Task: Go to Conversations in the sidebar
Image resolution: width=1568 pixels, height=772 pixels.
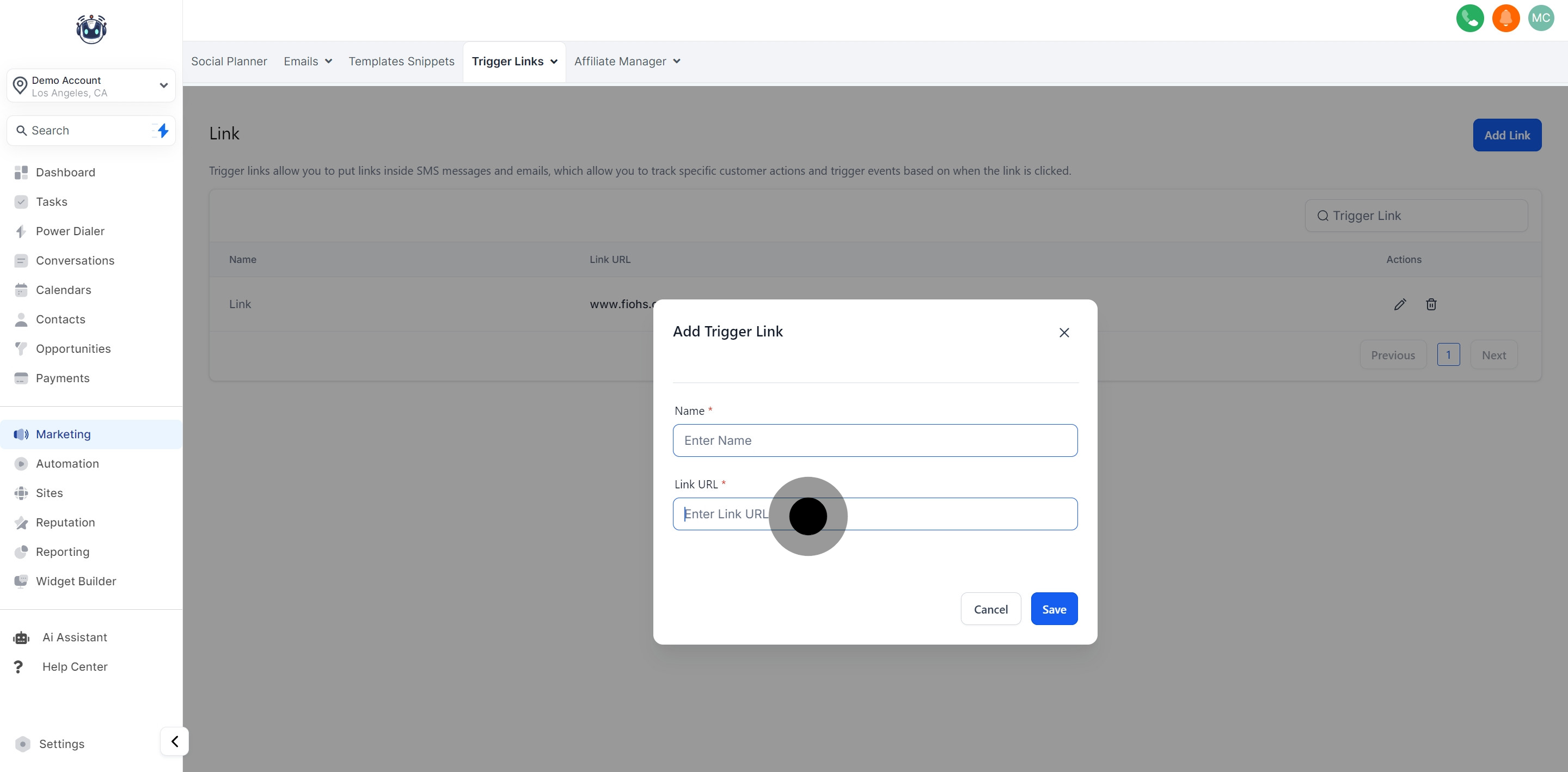Action: (x=75, y=261)
